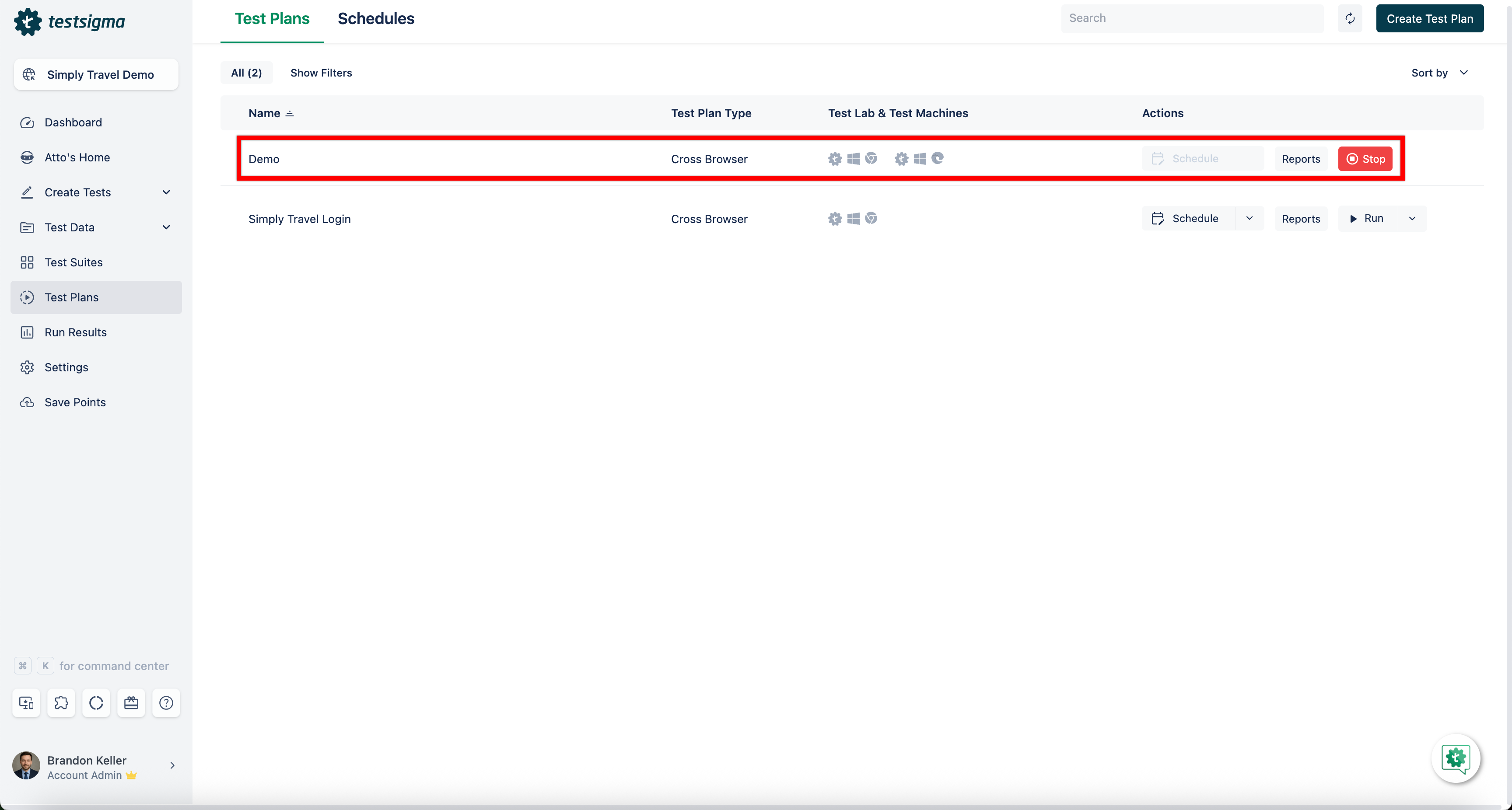This screenshot has height=810, width=1512.
Task: Click the Name column sort icon
Action: pyautogui.click(x=289, y=113)
